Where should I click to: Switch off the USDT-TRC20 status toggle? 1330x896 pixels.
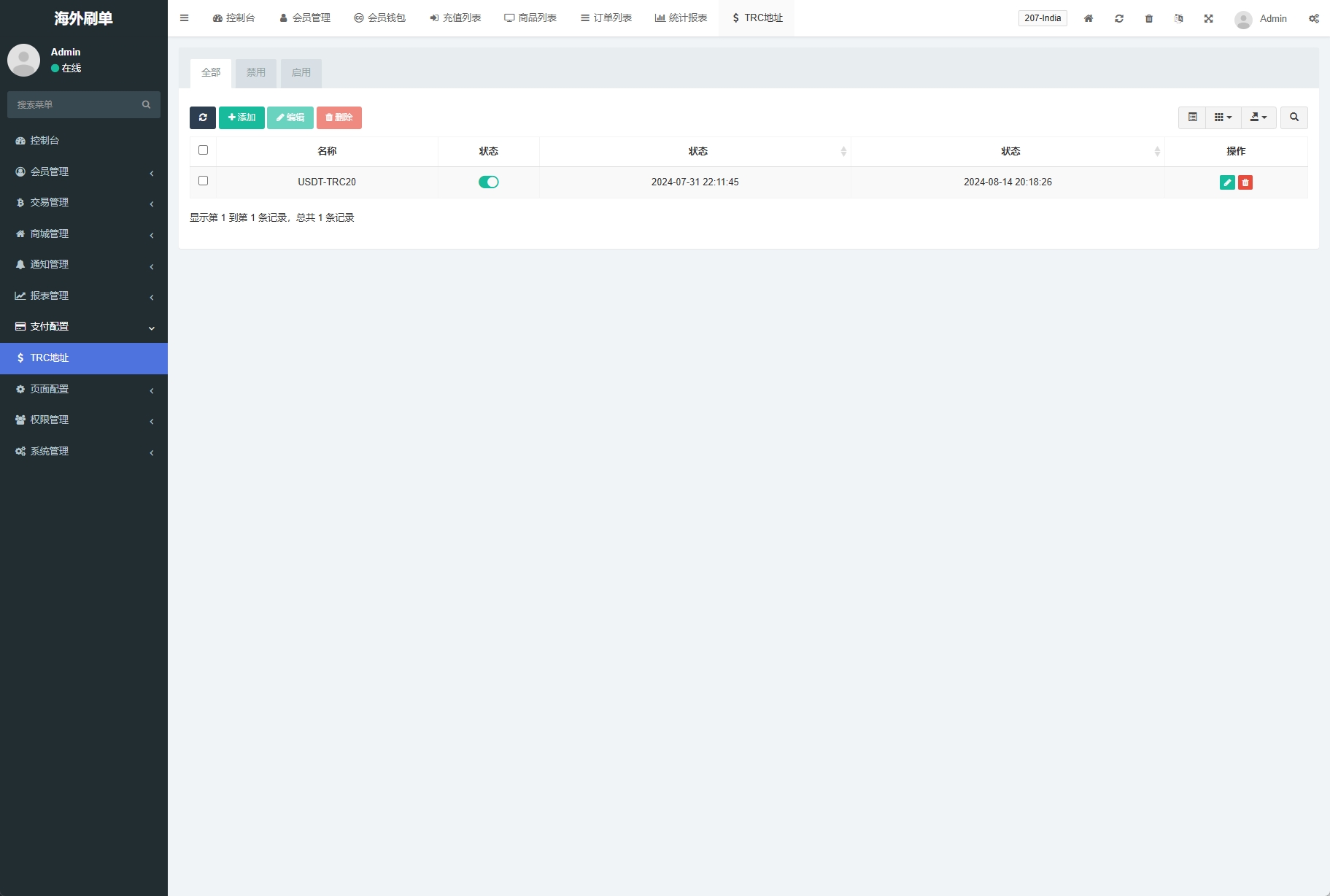488,182
